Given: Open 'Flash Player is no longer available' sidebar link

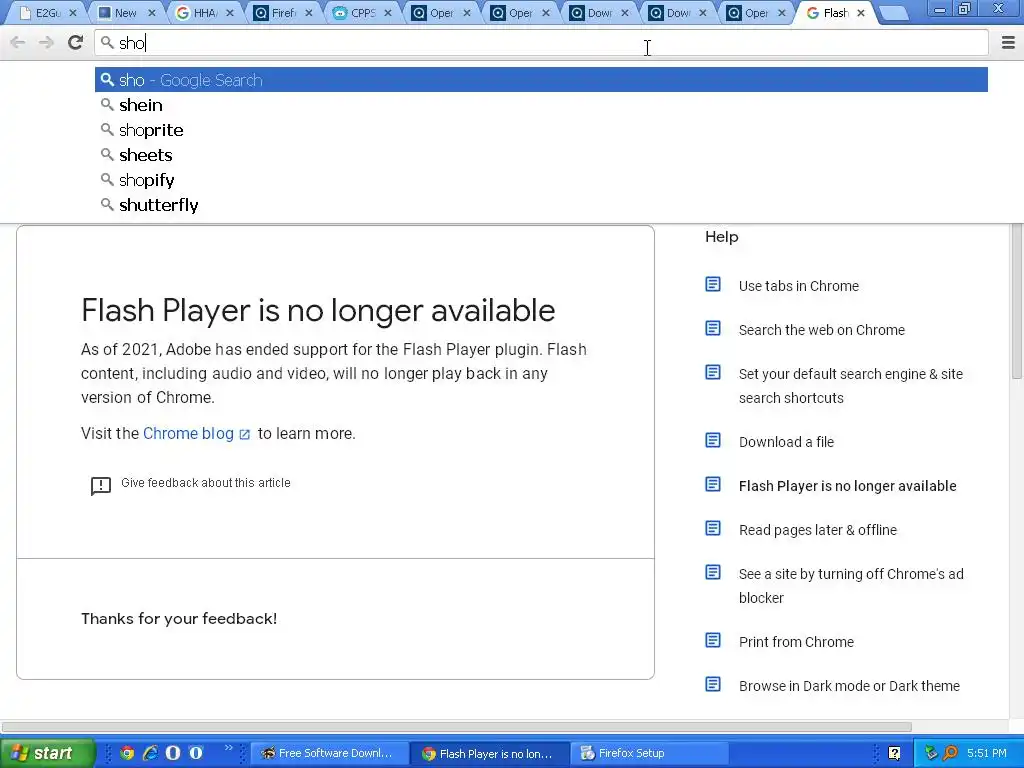Looking at the screenshot, I should pyautogui.click(x=848, y=486).
